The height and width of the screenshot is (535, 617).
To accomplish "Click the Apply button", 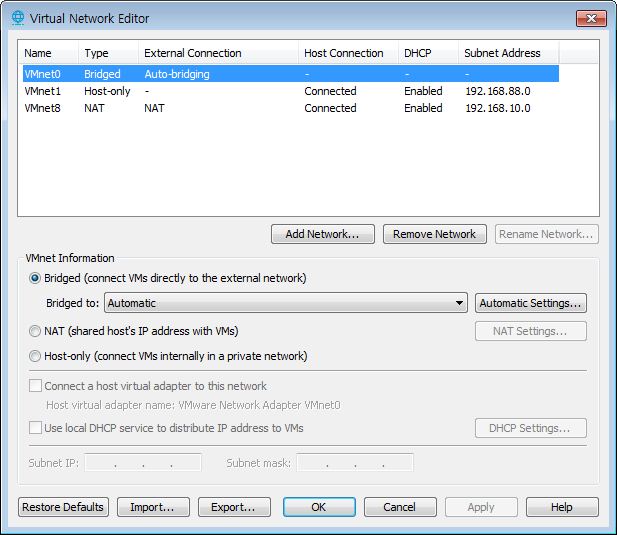I will (x=481, y=507).
